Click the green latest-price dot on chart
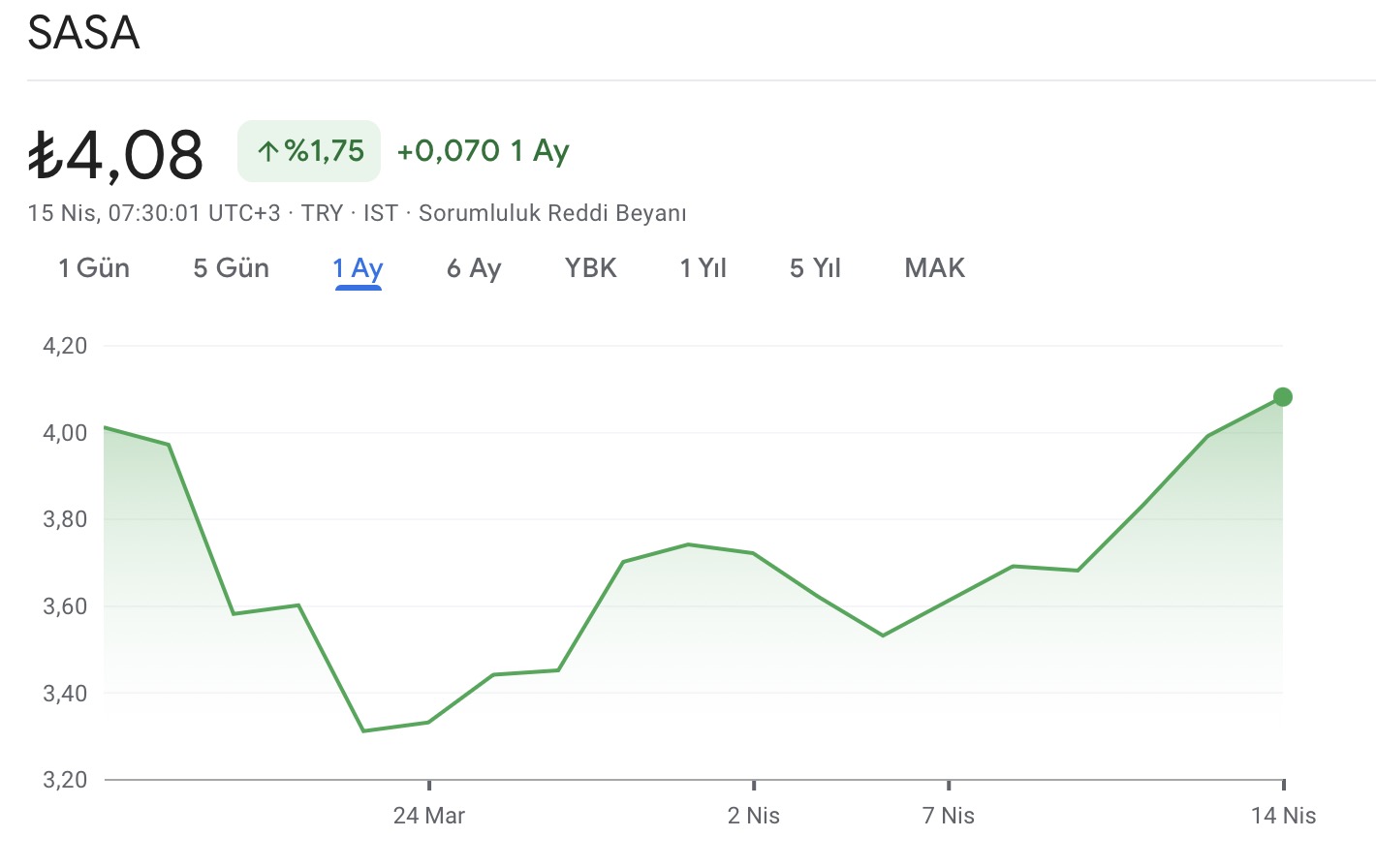 click(x=1283, y=397)
